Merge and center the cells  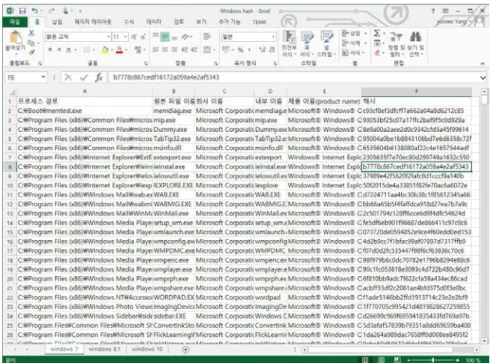tap(207, 50)
